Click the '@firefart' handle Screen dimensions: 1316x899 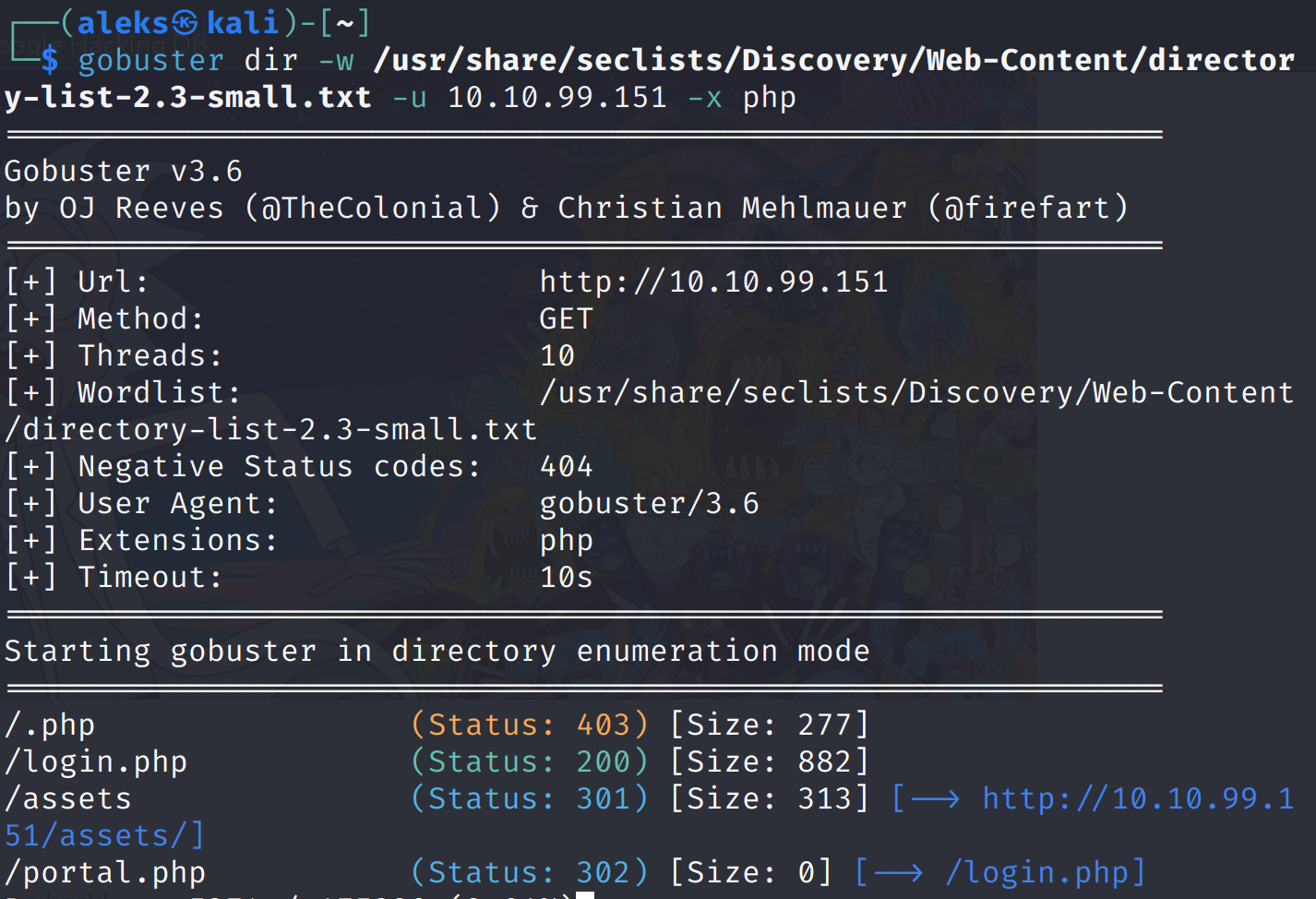click(1028, 208)
